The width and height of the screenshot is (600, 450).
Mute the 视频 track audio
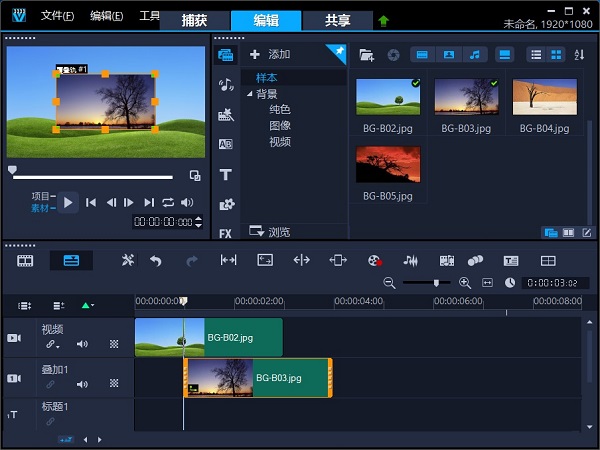coord(82,344)
